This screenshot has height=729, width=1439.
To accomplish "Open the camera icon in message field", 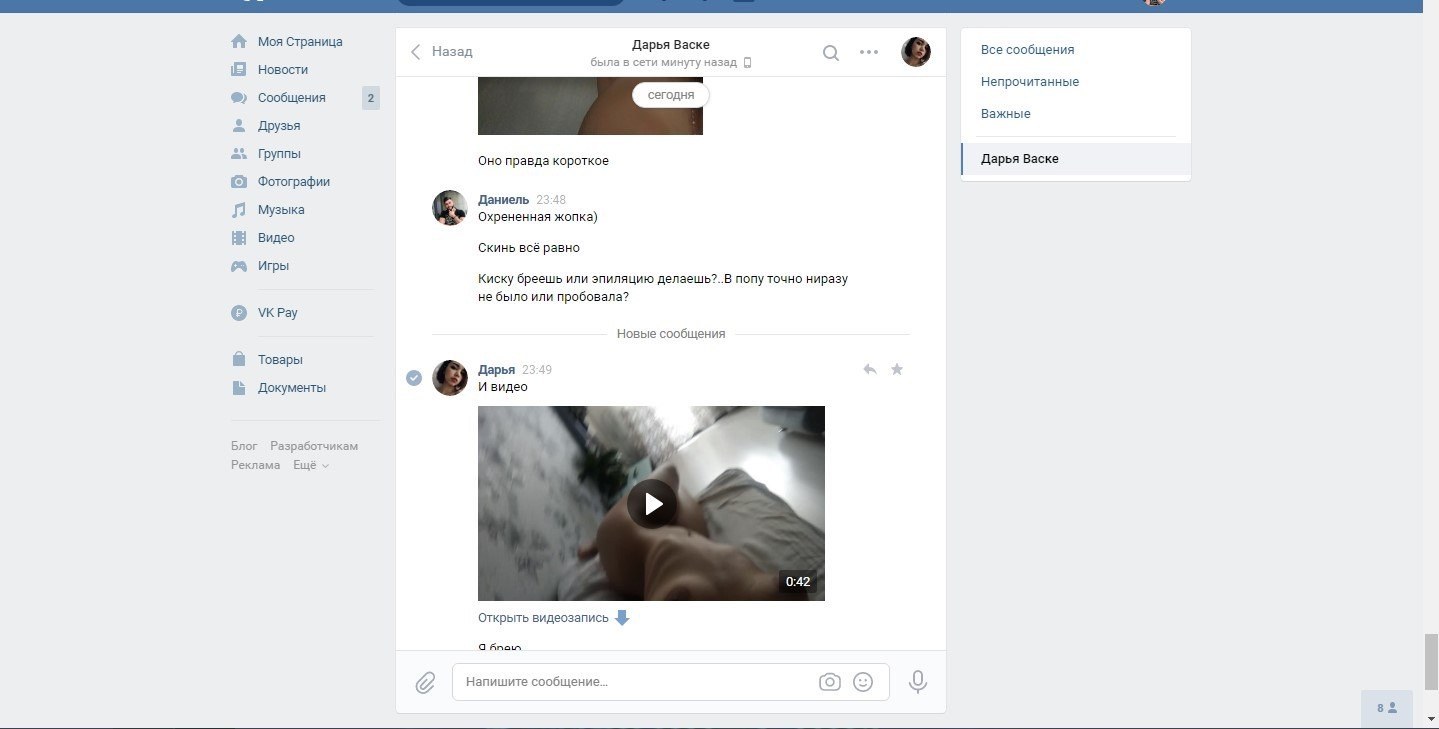I will [829, 682].
